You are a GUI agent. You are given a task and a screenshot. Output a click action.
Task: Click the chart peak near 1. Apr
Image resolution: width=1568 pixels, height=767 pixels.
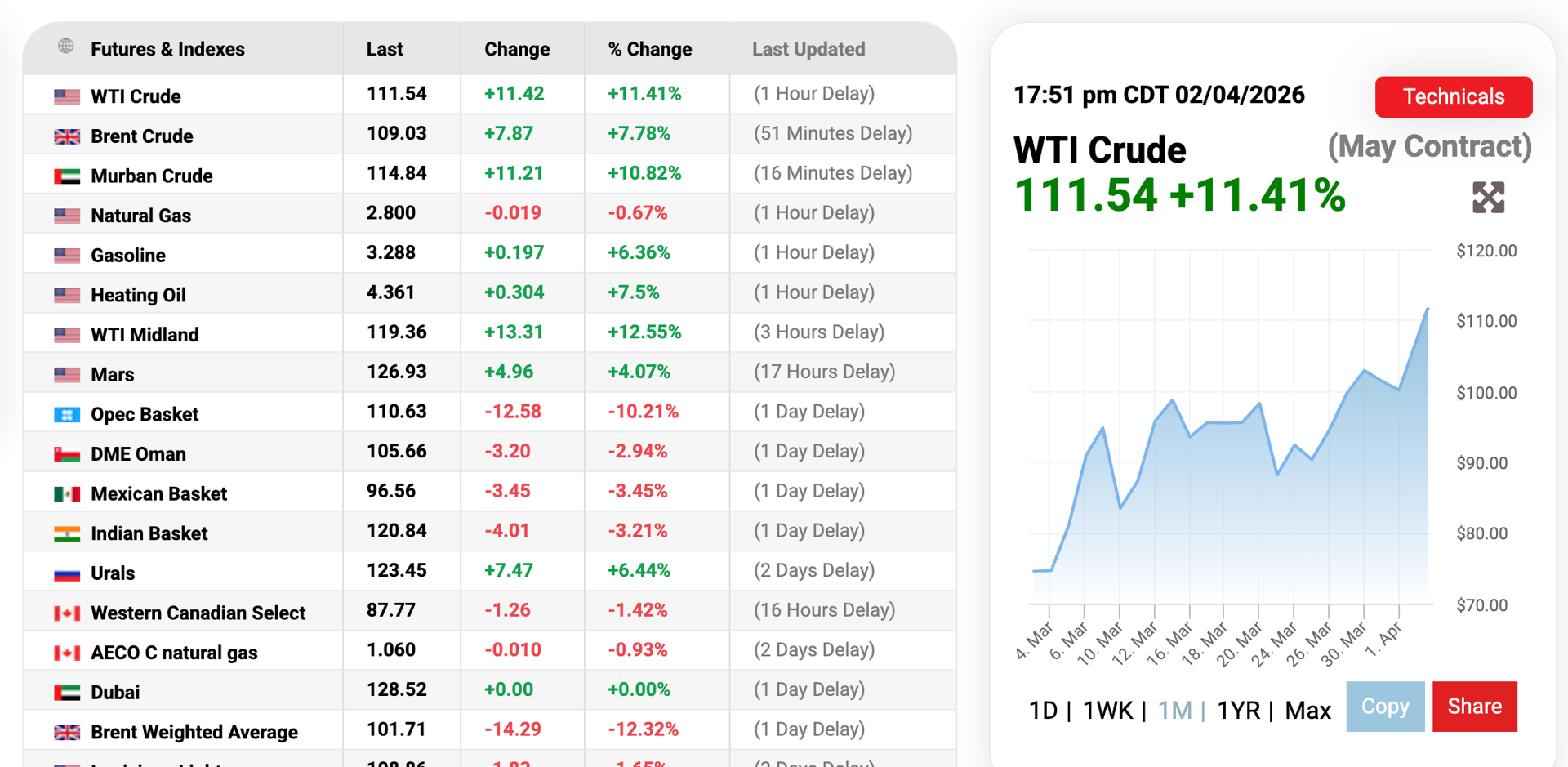point(1428,310)
